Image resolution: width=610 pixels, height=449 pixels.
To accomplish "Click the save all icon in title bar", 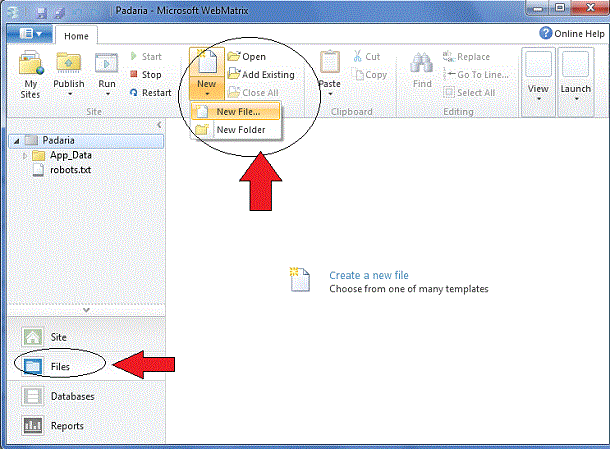I will (x=60, y=12).
